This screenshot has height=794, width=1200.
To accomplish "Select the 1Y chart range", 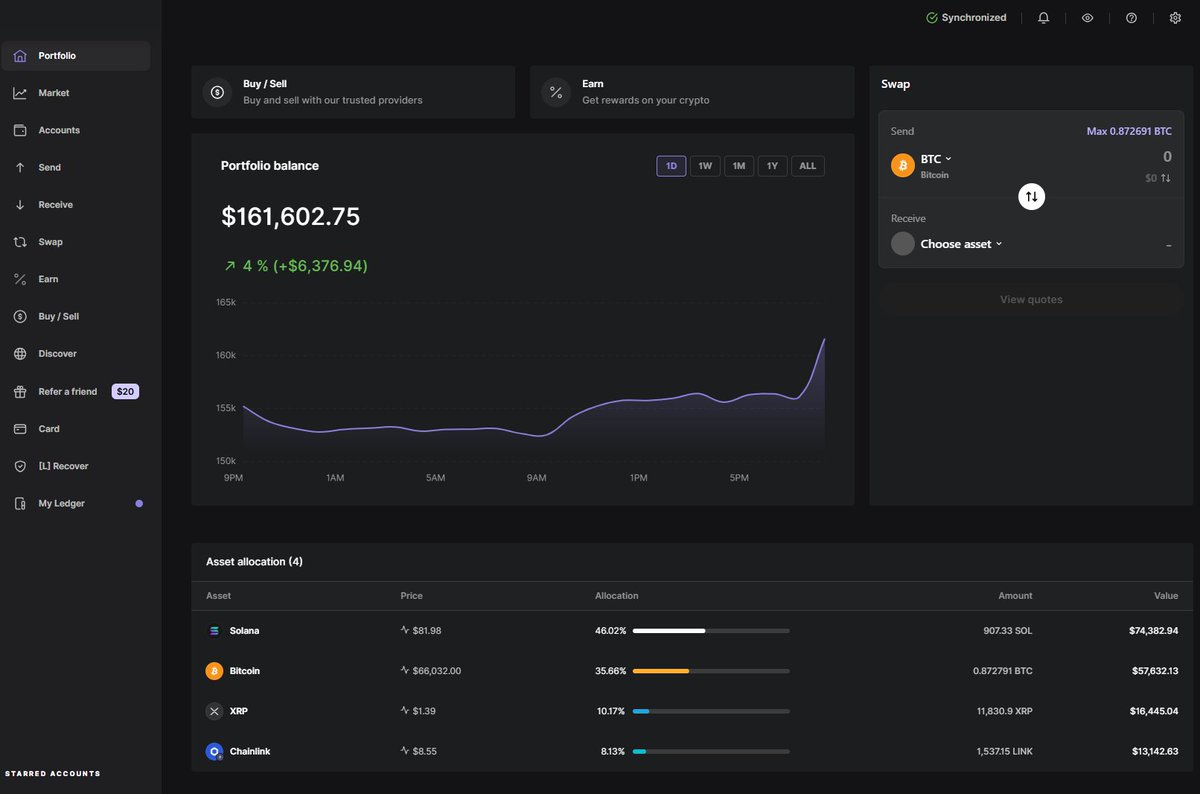I will [772, 166].
